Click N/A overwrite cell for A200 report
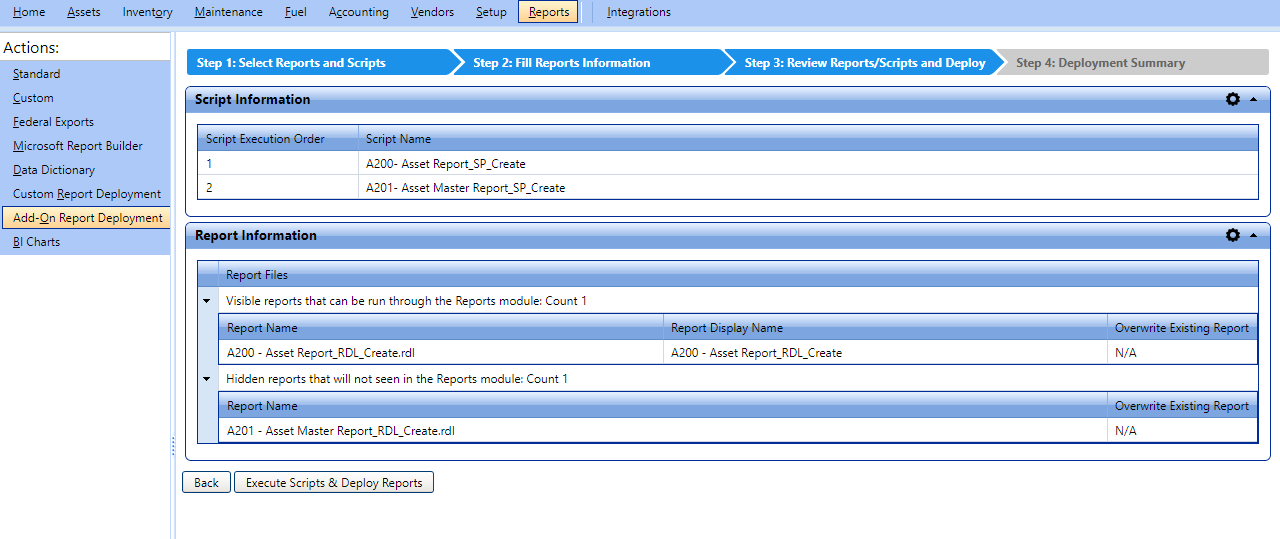Viewport: 1280px width, 539px height. [x=1182, y=352]
